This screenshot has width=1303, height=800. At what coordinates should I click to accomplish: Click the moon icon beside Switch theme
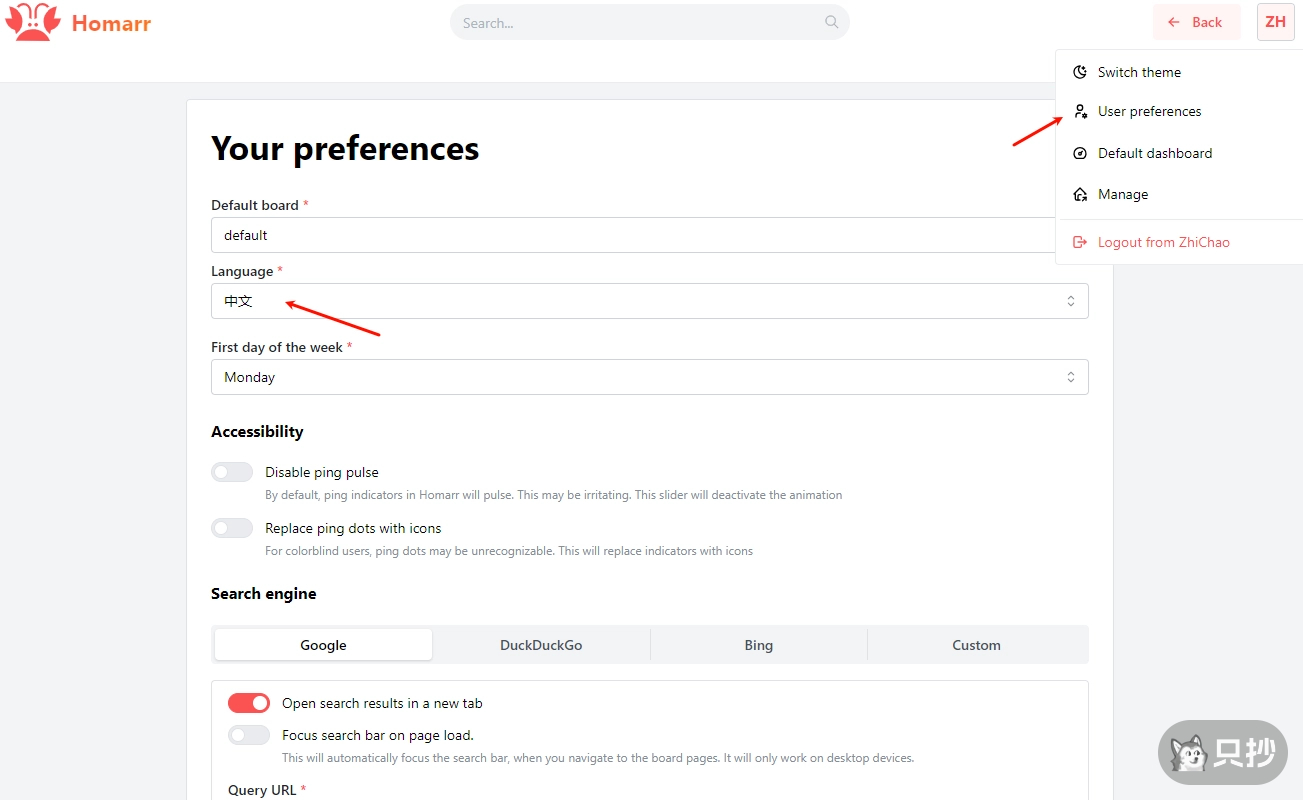click(1079, 71)
